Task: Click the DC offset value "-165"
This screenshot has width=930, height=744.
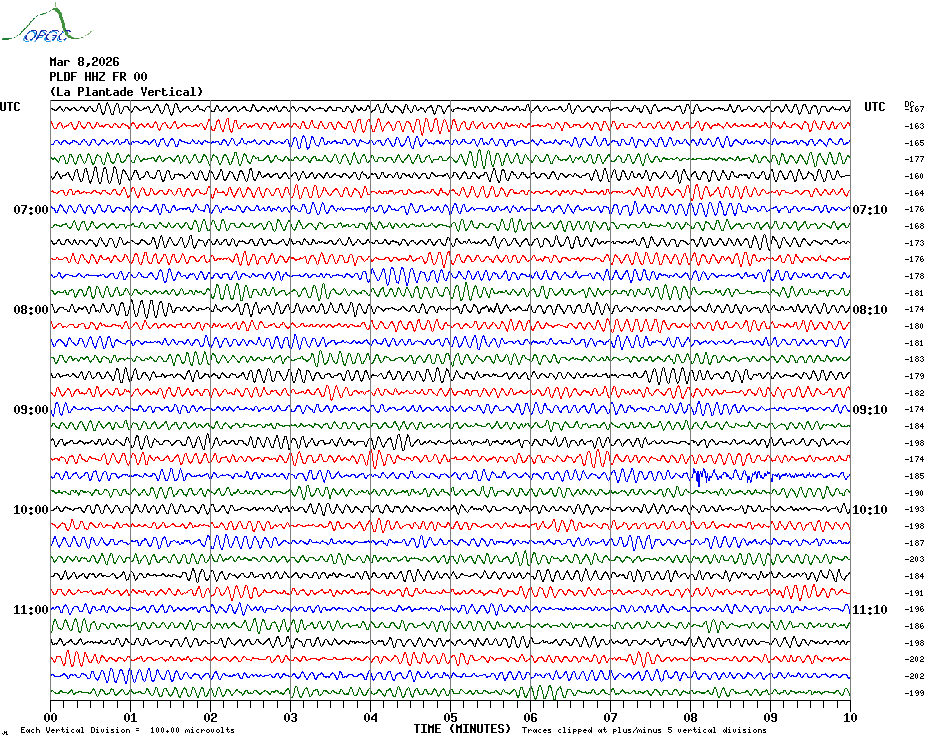Action: [x=915, y=143]
